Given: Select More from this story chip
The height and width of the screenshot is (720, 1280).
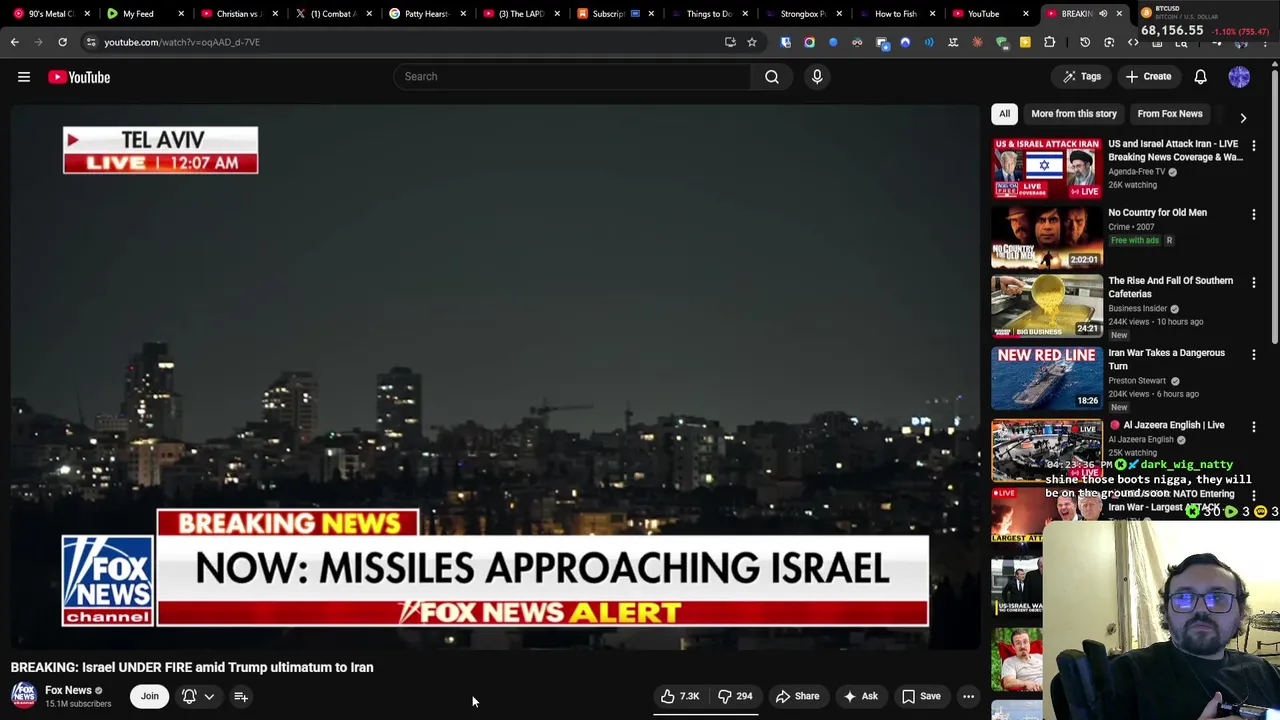Looking at the screenshot, I should click(x=1074, y=114).
